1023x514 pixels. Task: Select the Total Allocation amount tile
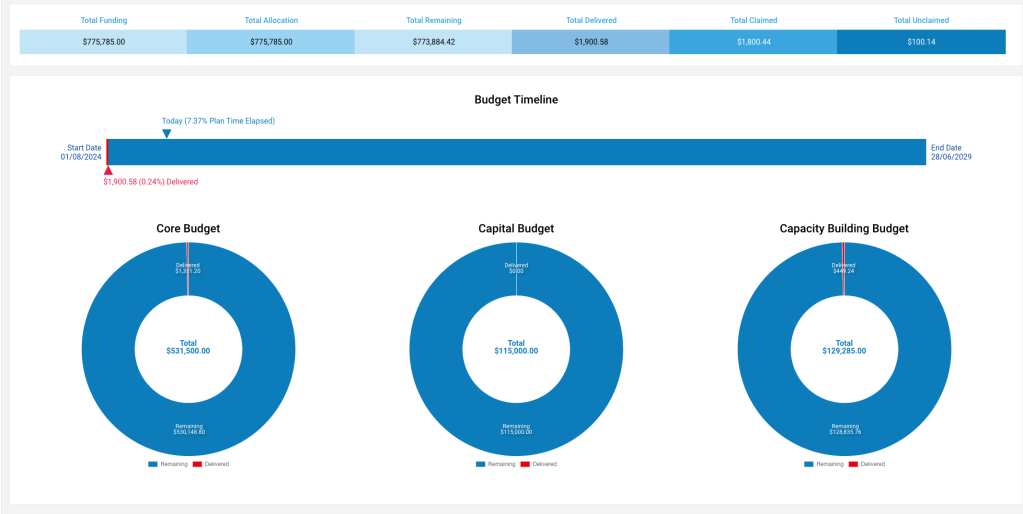[270, 42]
